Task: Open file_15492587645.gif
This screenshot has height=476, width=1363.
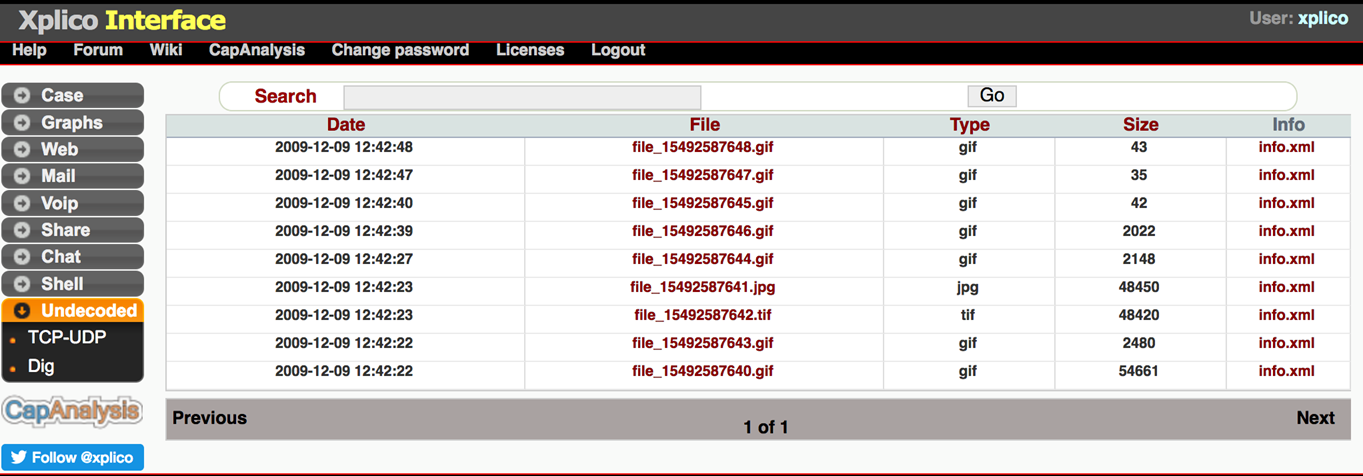Action: pyautogui.click(x=703, y=203)
